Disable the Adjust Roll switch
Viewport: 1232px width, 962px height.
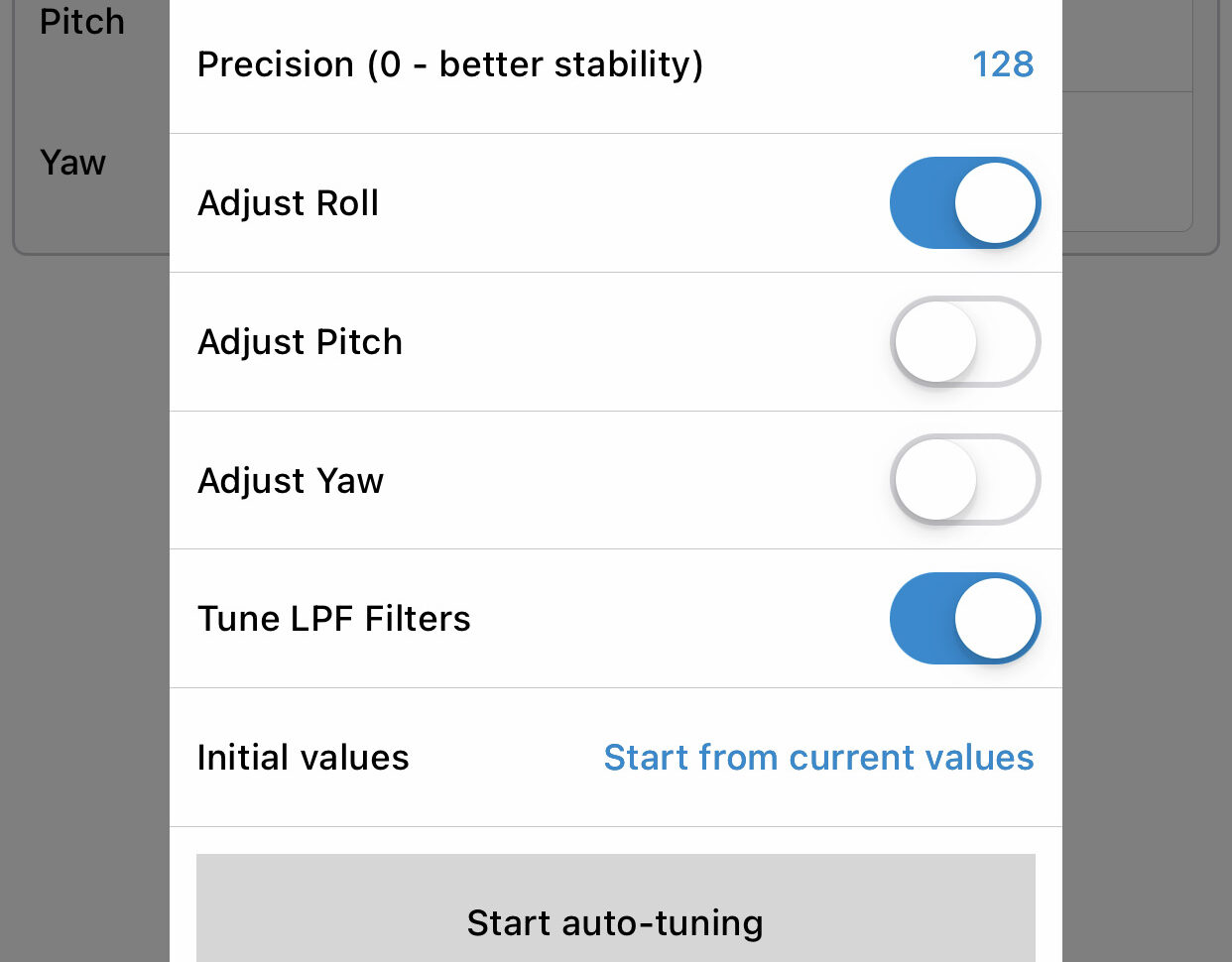[964, 202]
